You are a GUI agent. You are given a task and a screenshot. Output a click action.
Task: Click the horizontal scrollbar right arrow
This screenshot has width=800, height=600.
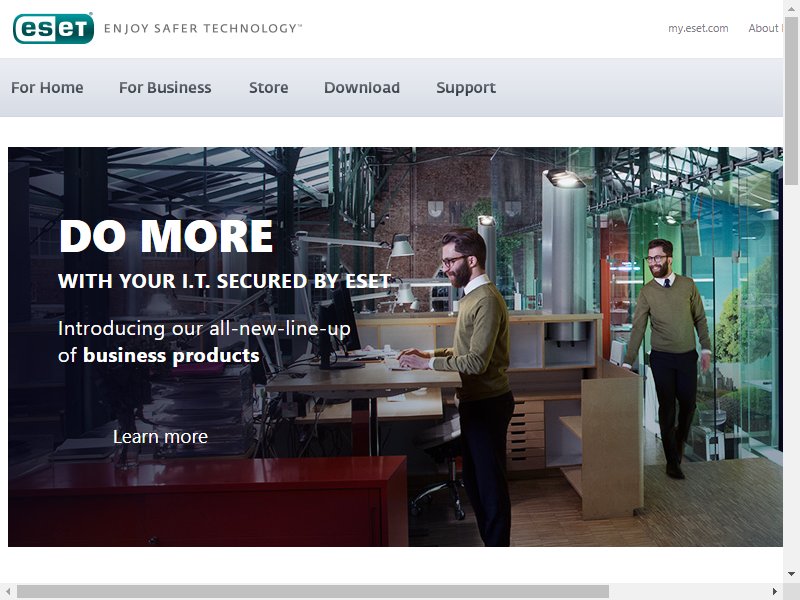pos(775,591)
